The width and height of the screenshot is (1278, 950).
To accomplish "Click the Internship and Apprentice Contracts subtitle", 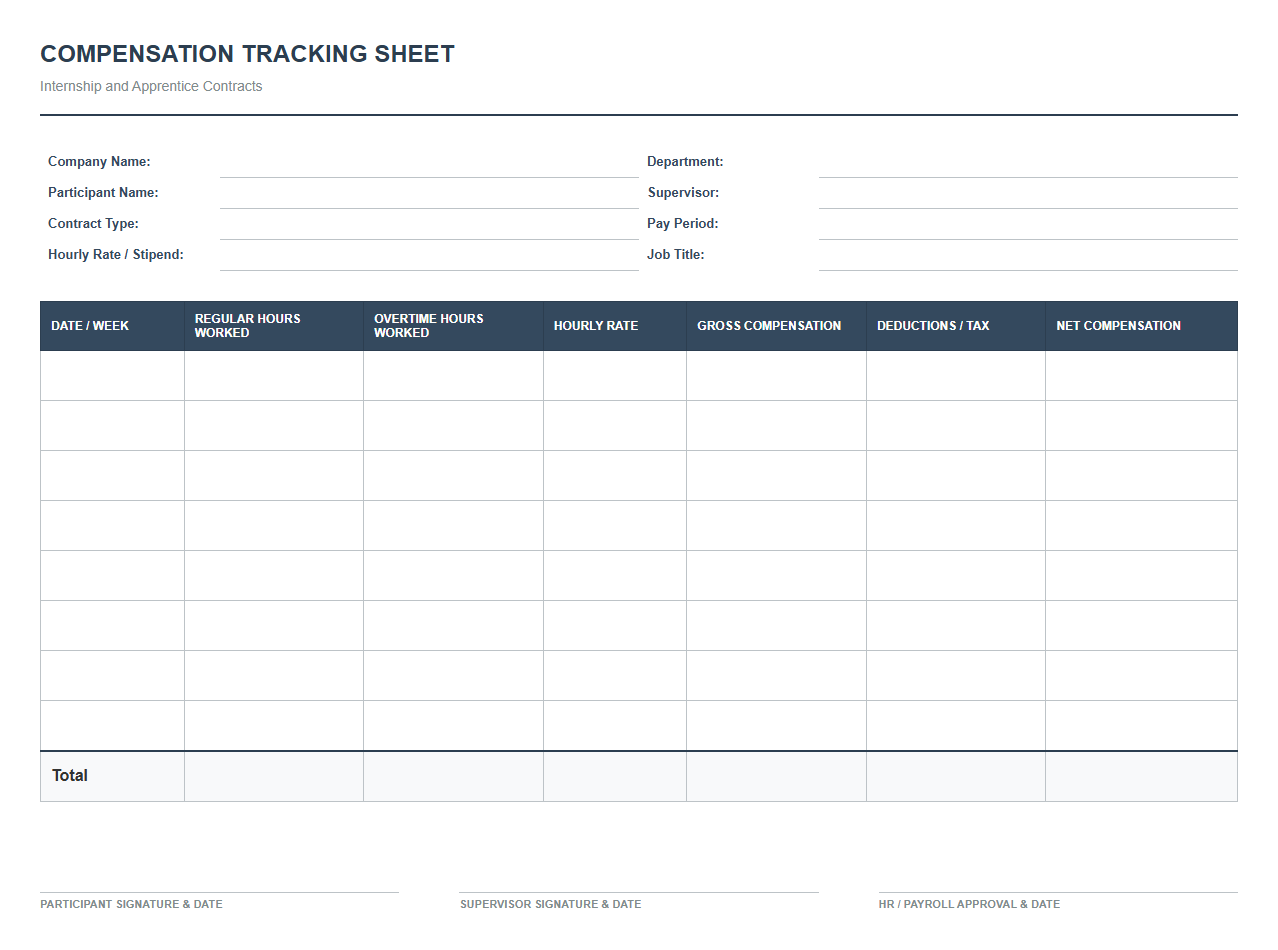I will click(x=151, y=86).
